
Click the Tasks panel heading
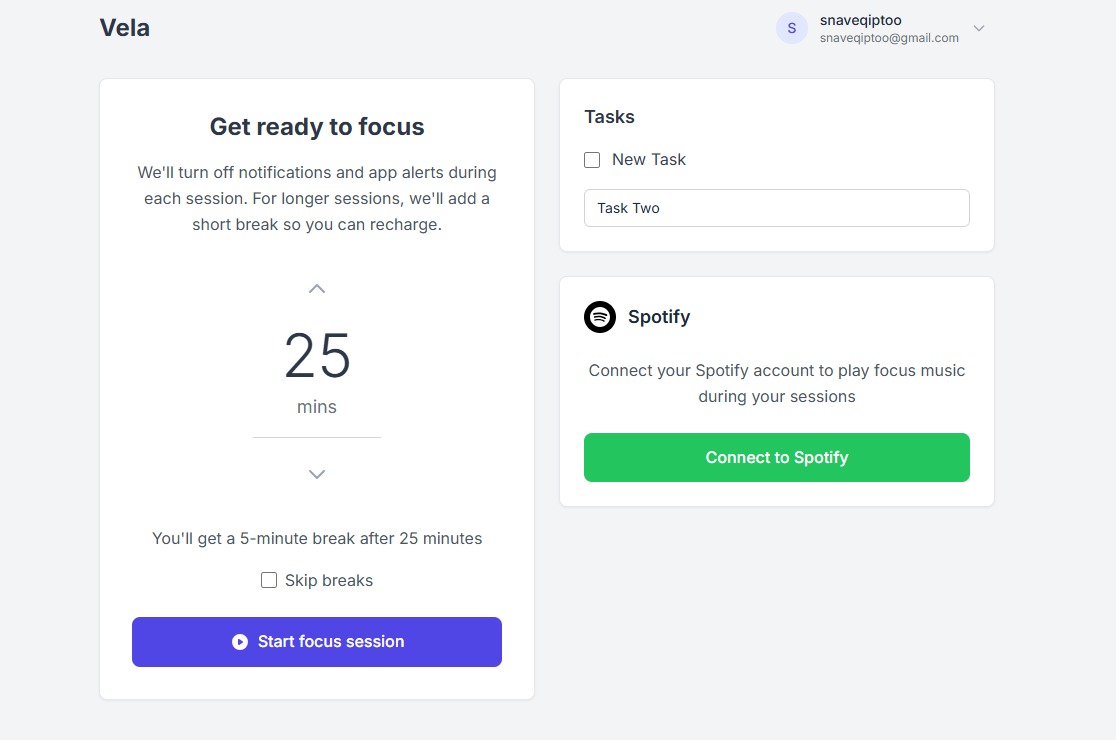(609, 117)
